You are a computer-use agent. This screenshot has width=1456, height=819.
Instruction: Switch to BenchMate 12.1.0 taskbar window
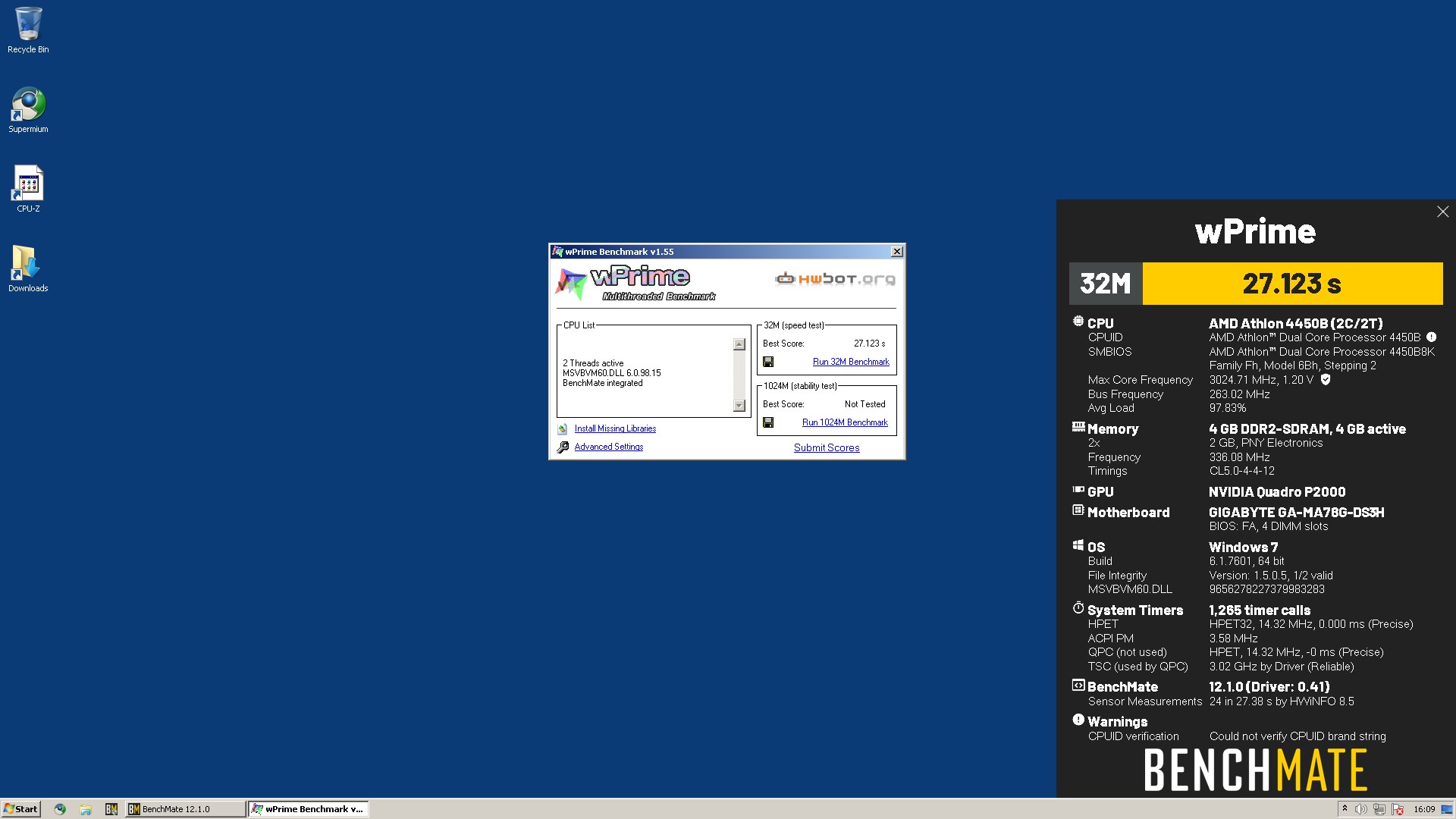click(186, 809)
